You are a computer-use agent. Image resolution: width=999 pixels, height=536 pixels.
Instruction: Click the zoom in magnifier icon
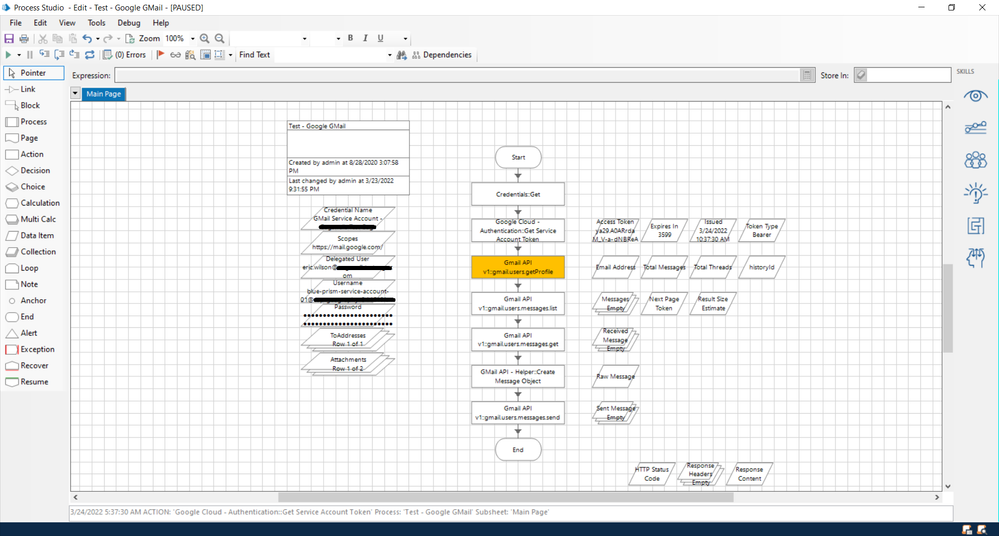[x=205, y=38]
